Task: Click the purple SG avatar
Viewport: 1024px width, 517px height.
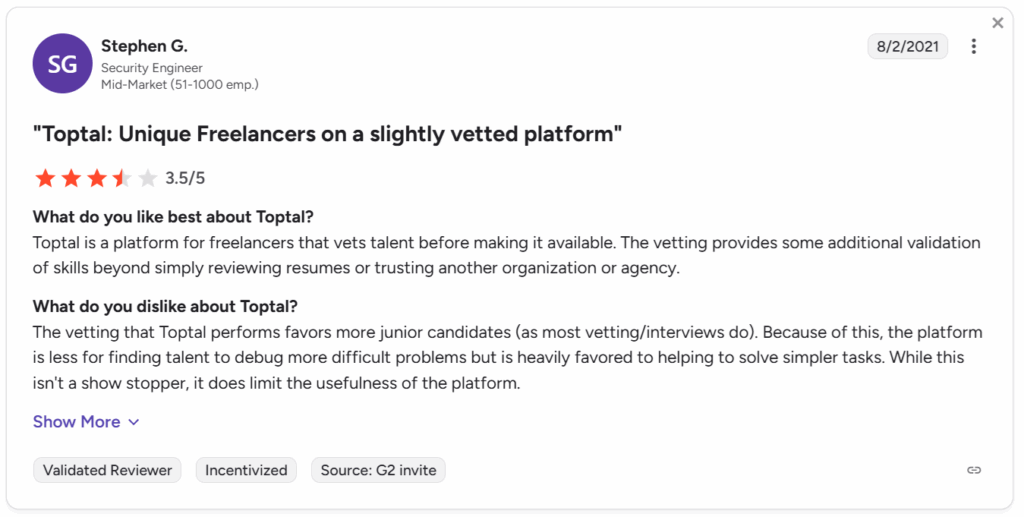Action: tap(63, 63)
